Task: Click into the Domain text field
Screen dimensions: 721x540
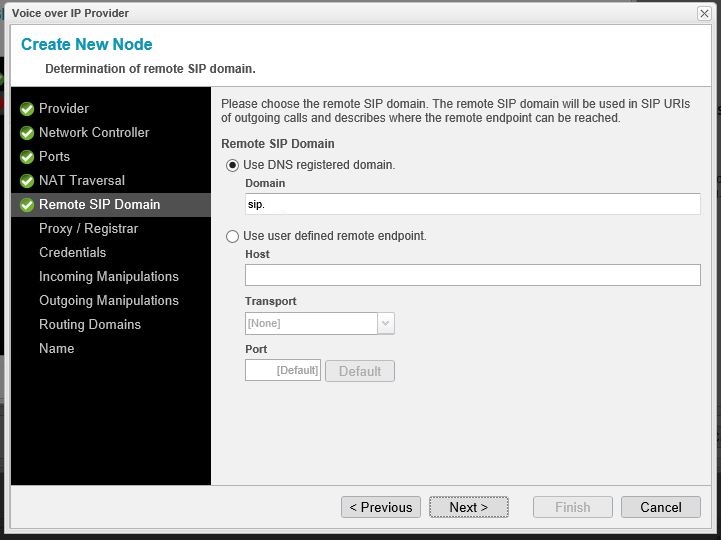Action: [x=472, y=204]
